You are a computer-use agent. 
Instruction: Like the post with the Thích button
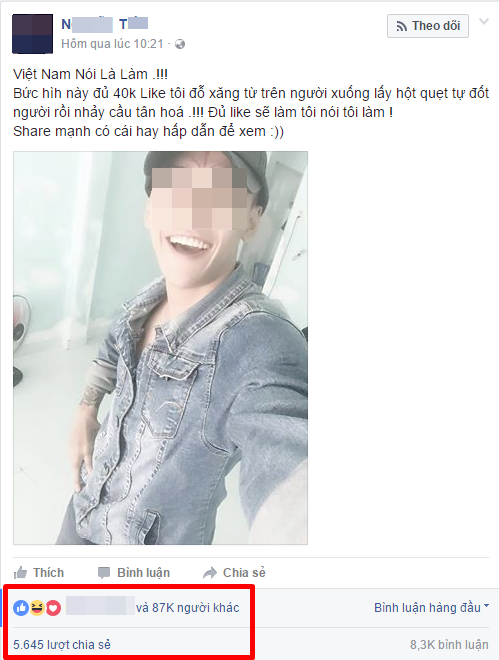pyautogui.click(x=39, y=573)
